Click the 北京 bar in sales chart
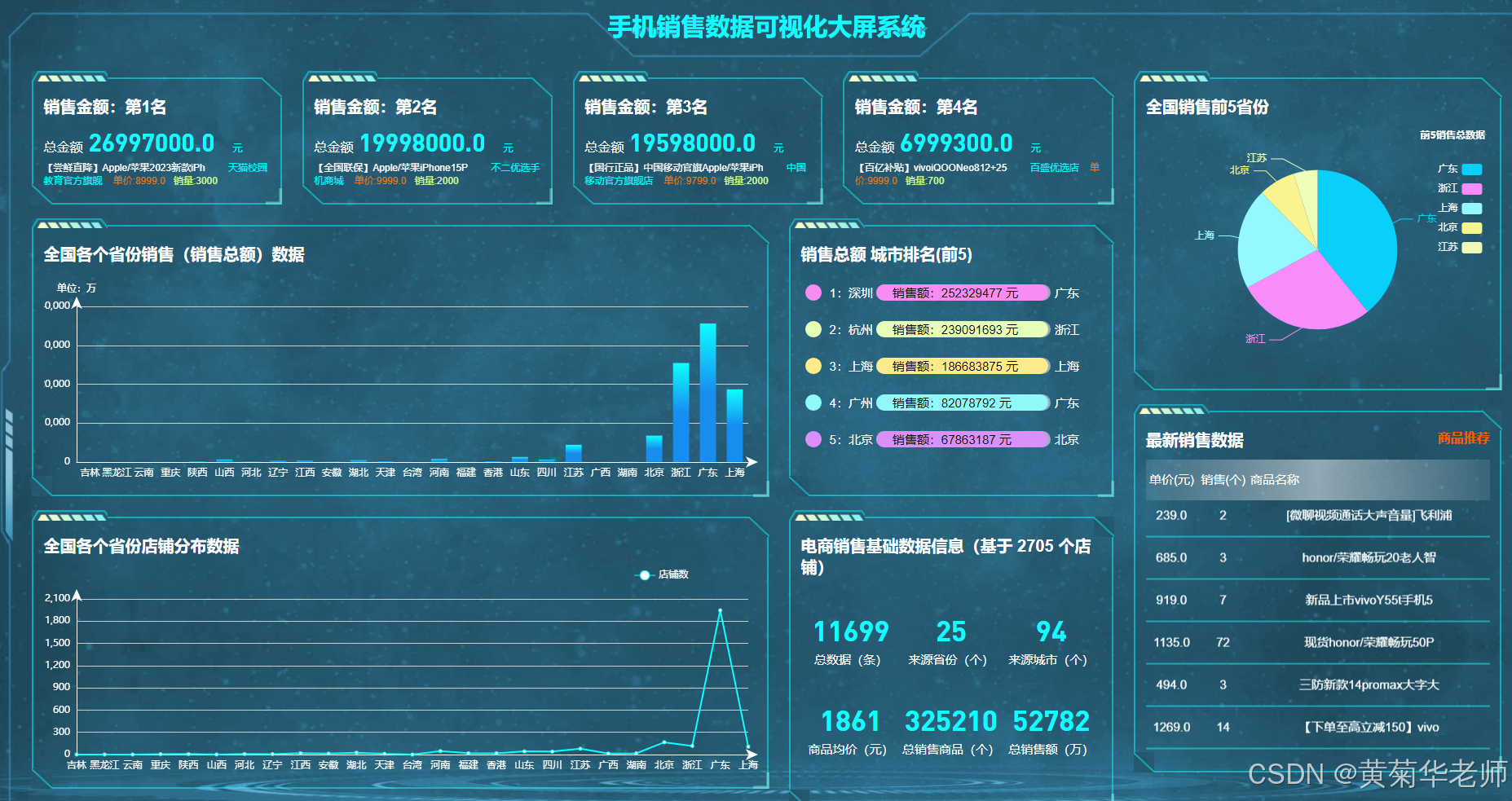 654,448
